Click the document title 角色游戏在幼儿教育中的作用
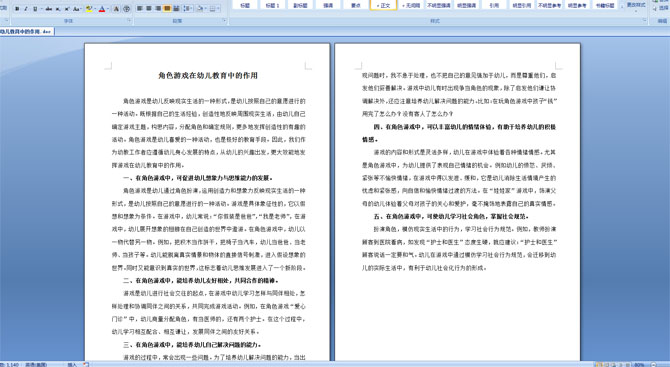 click(x=208, y=76)
